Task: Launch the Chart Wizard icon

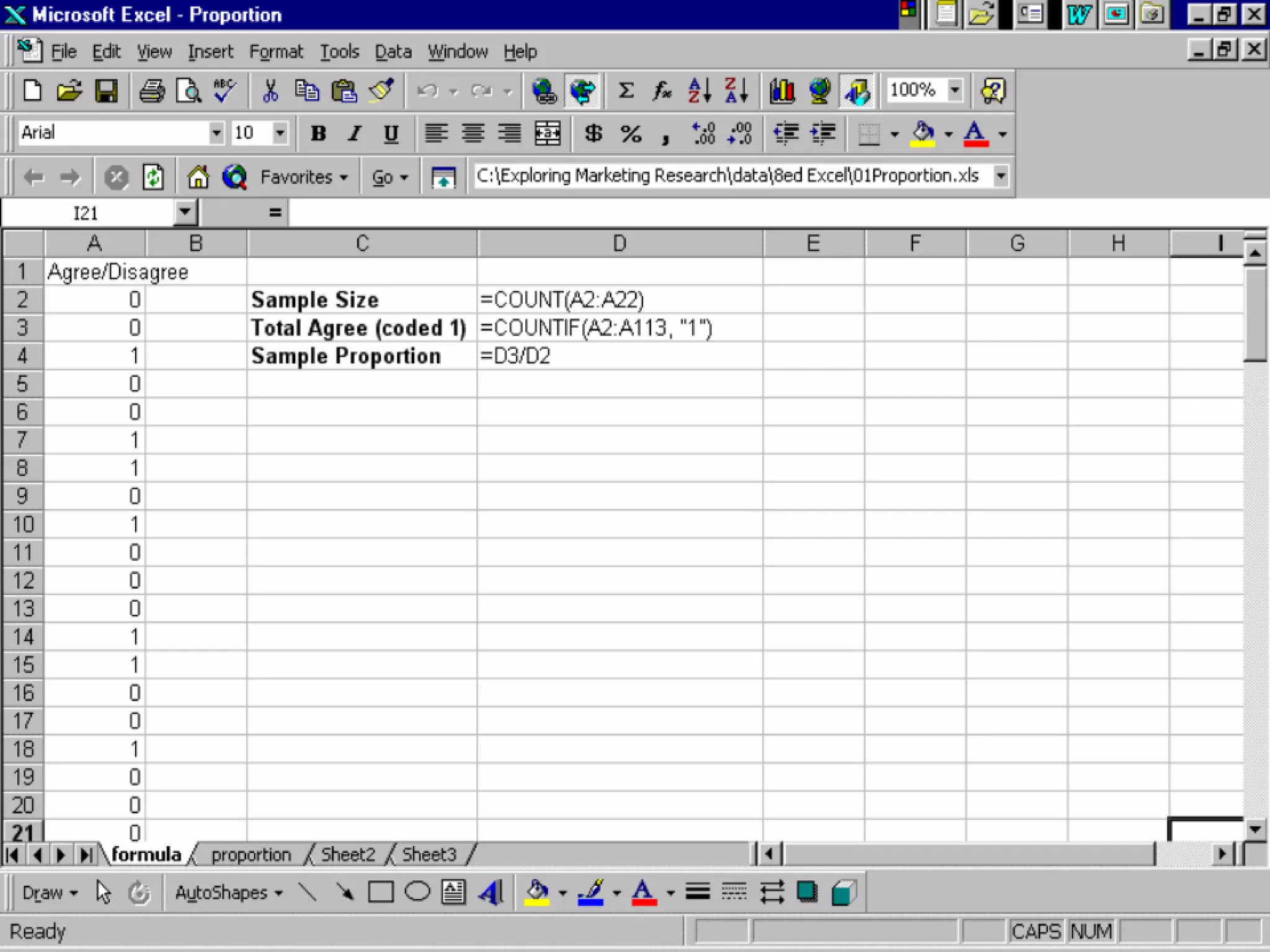Action: 782,91
